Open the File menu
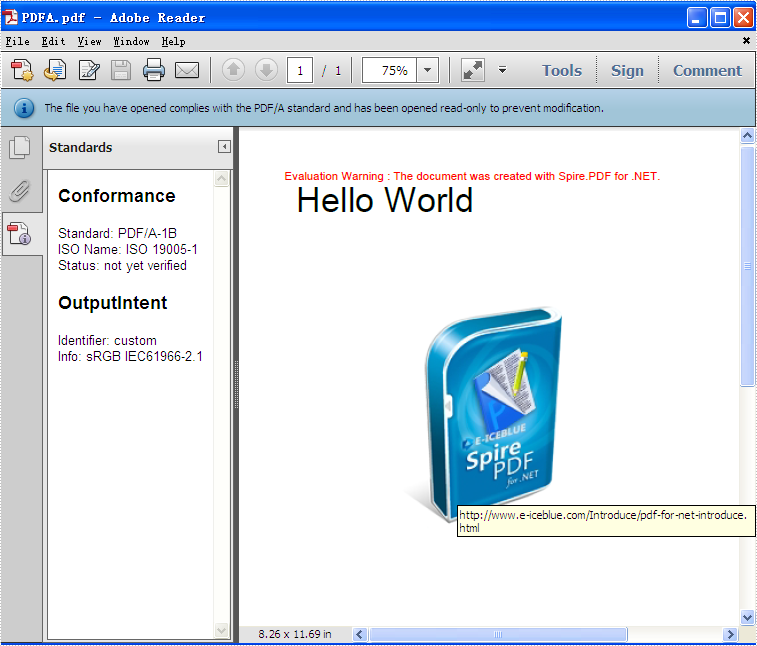This screenshot has height=646, width=757. click(x=17, y=42)
